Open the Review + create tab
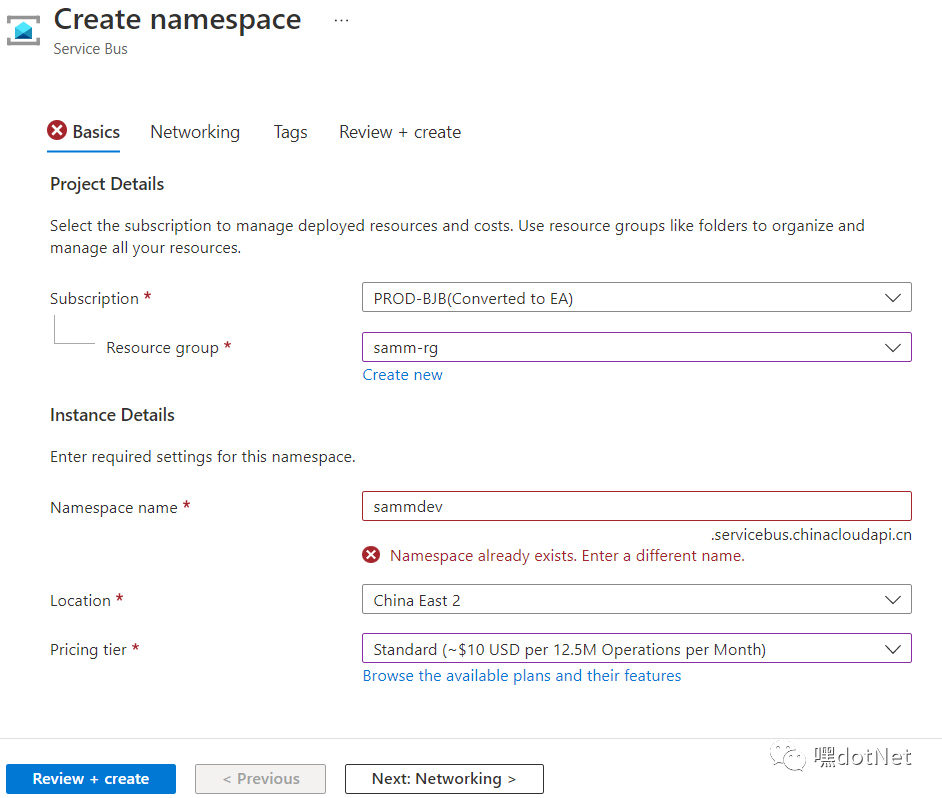This screenshot has height=798, width=942. 400,132
